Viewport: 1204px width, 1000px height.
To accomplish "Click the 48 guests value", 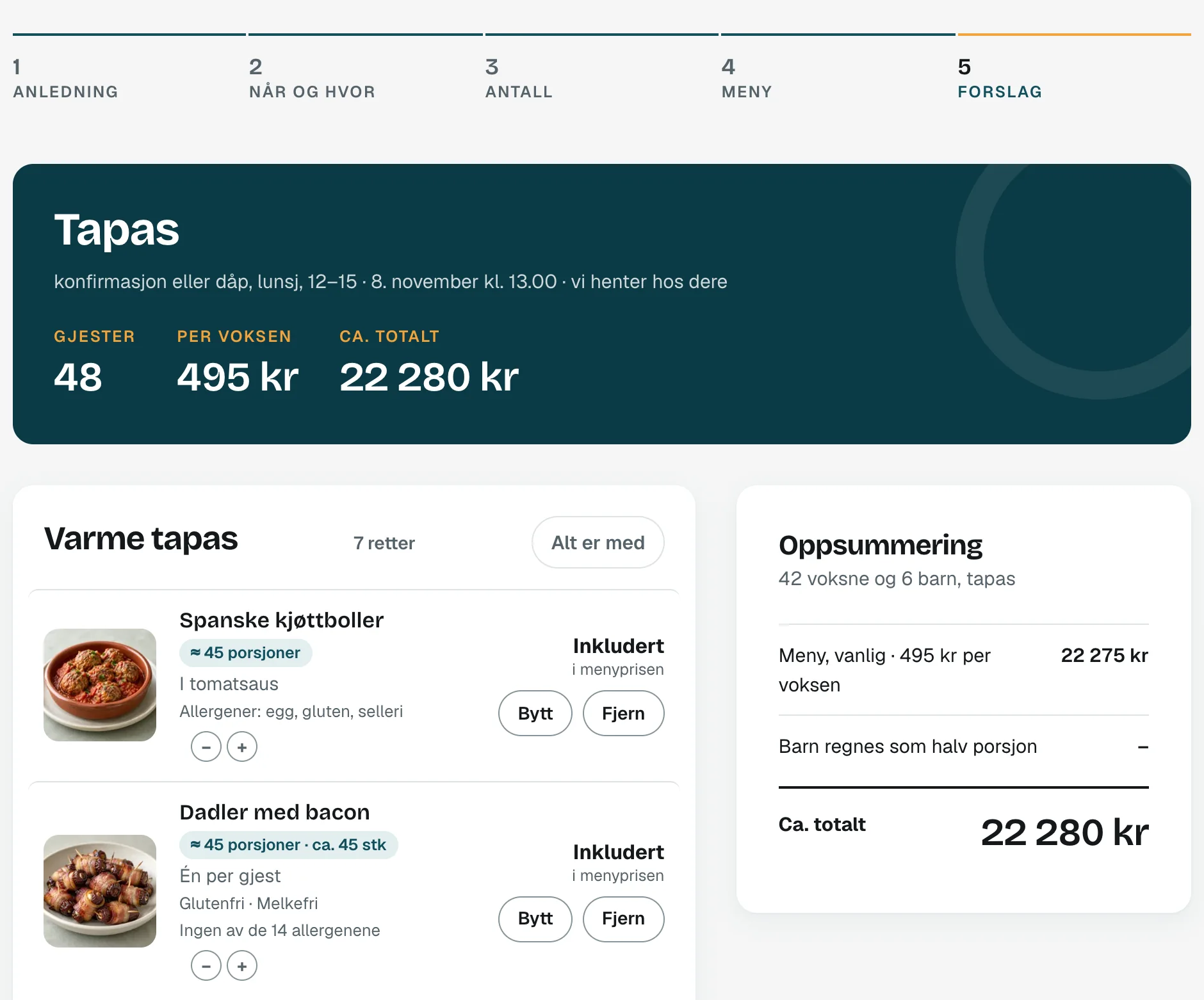I will coord(77,376).
